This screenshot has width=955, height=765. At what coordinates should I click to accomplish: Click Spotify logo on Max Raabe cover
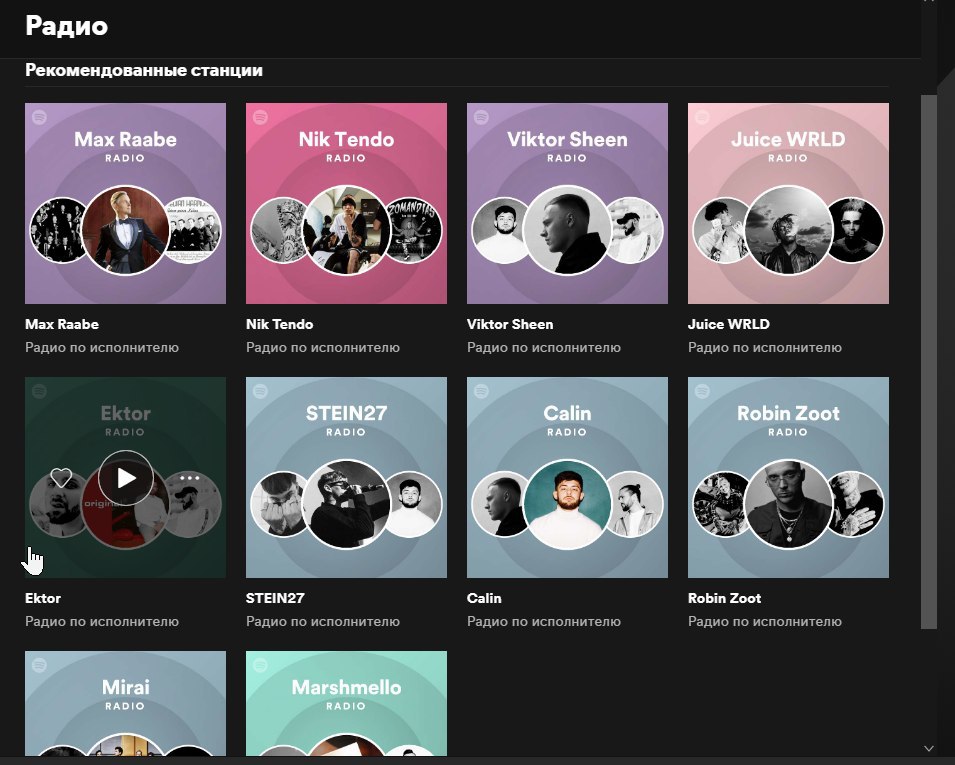pos(40,116)
